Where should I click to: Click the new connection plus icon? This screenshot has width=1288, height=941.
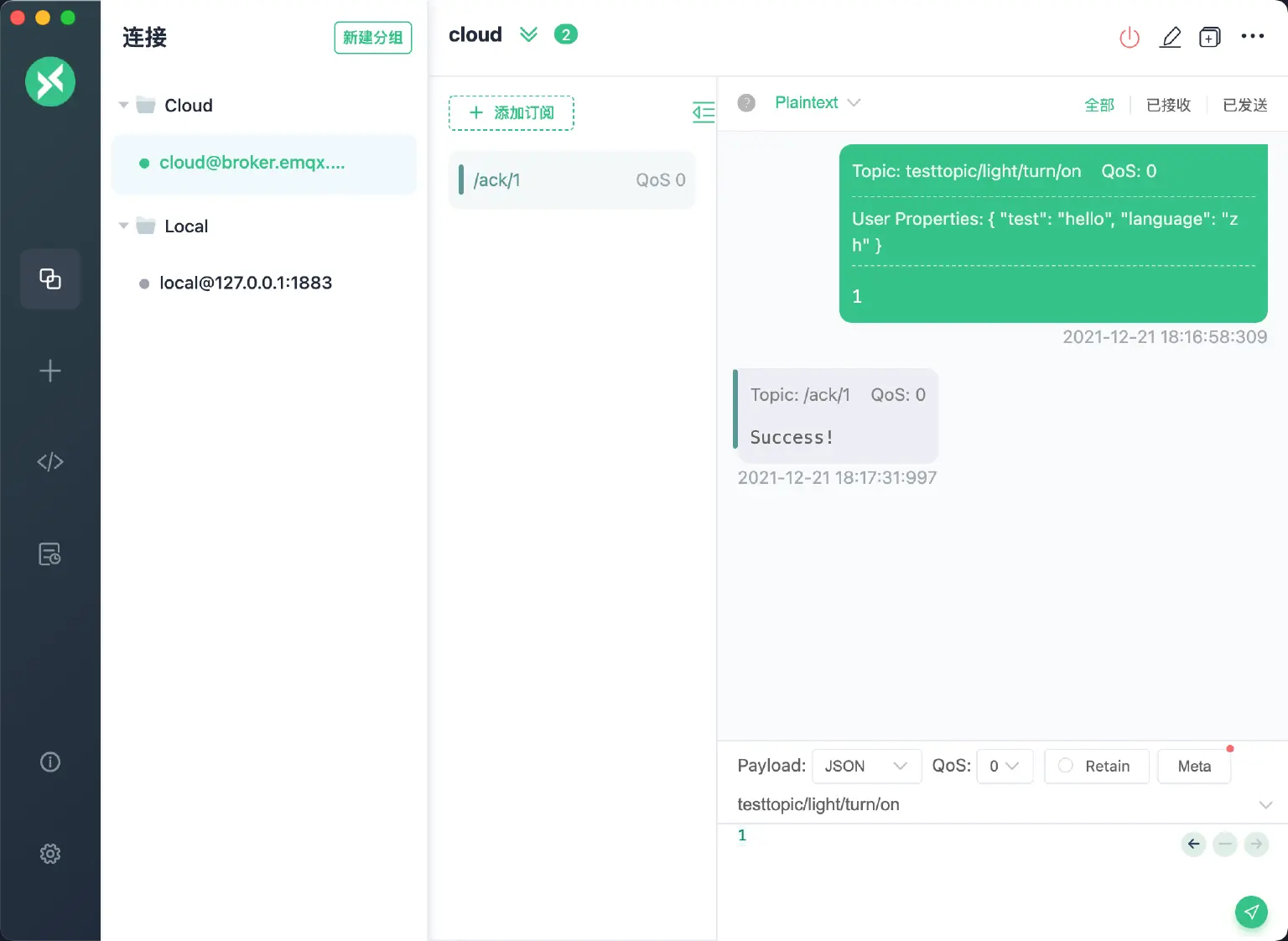click(x=50, y=371)
